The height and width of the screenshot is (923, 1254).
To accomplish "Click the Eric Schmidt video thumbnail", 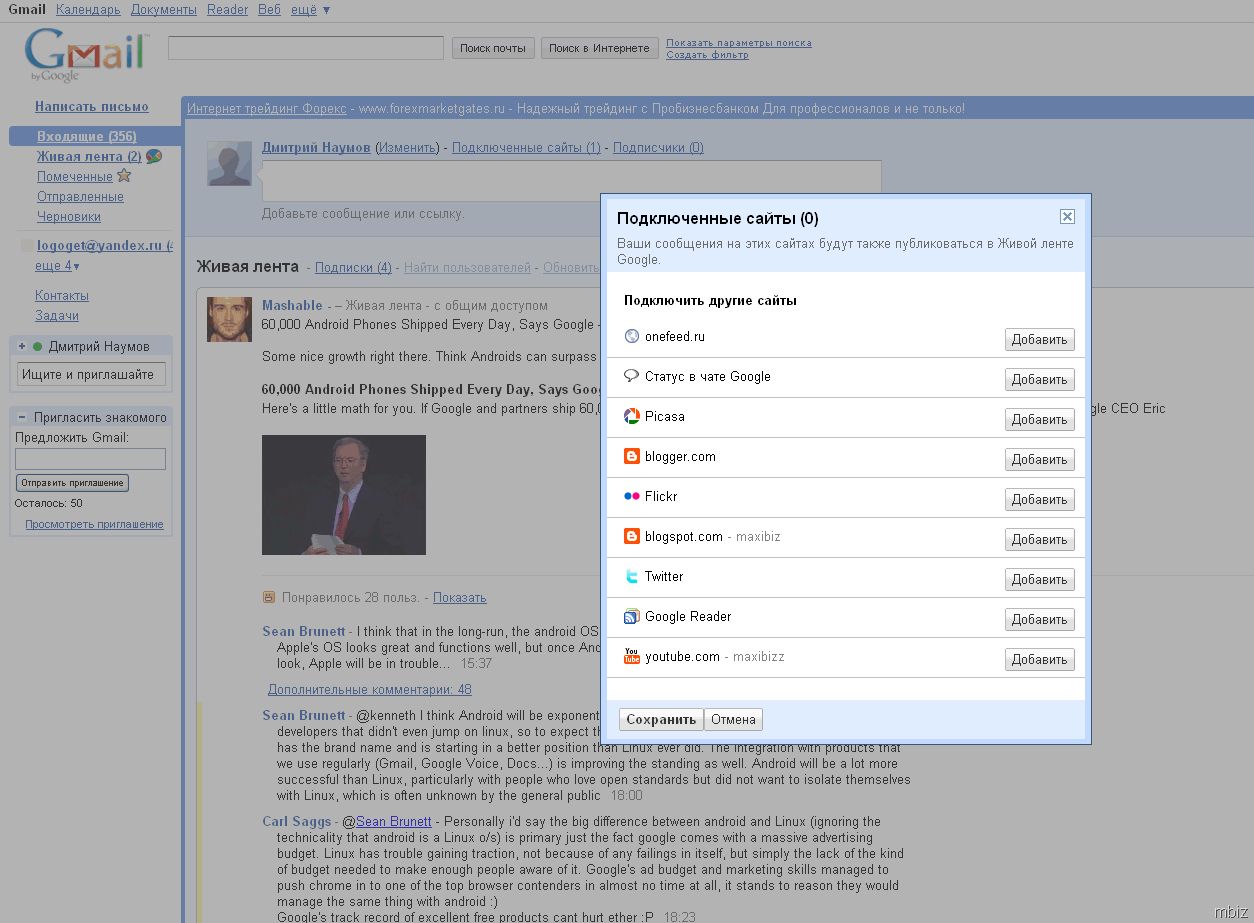I will pyautogui.click(x=344, y=495).
